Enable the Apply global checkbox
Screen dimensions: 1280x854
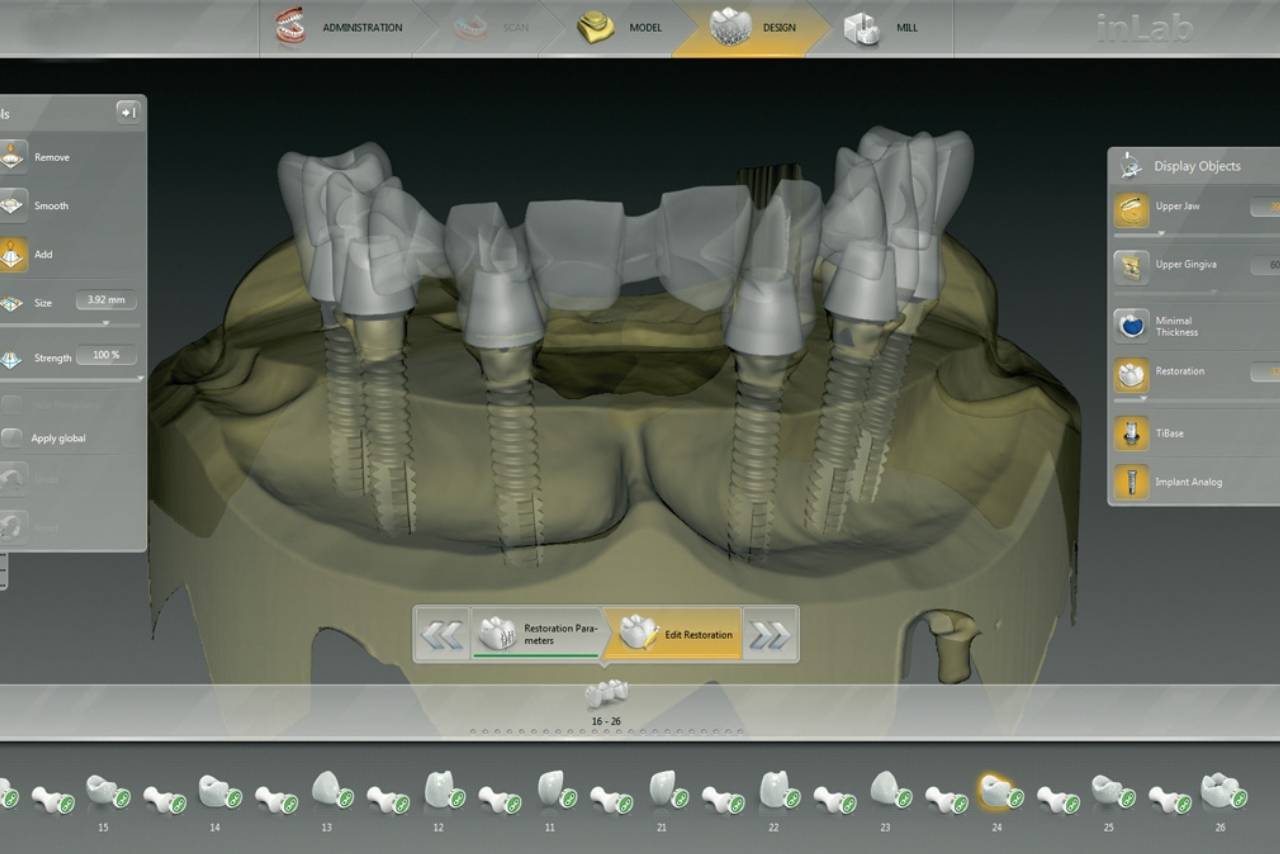(x=12, y=438)
